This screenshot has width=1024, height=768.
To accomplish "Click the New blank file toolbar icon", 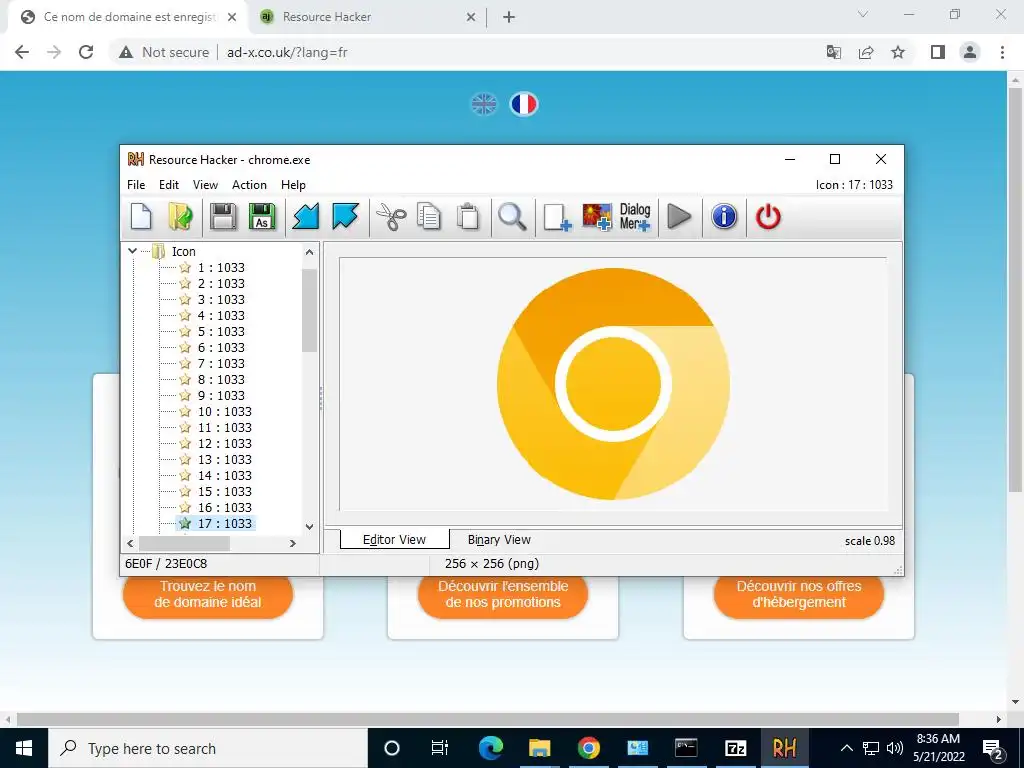I will pos(141,217).
